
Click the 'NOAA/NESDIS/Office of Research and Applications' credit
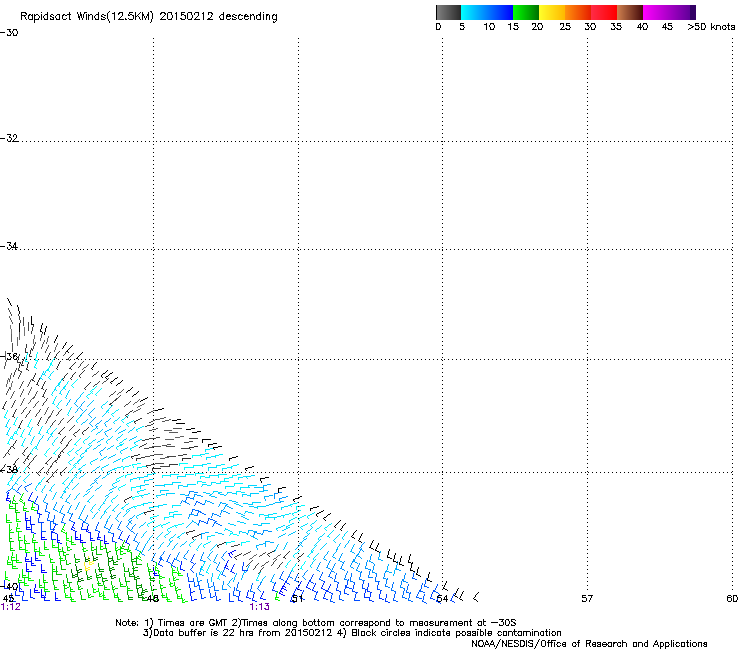pyautogui.click(x=589, y=644)
